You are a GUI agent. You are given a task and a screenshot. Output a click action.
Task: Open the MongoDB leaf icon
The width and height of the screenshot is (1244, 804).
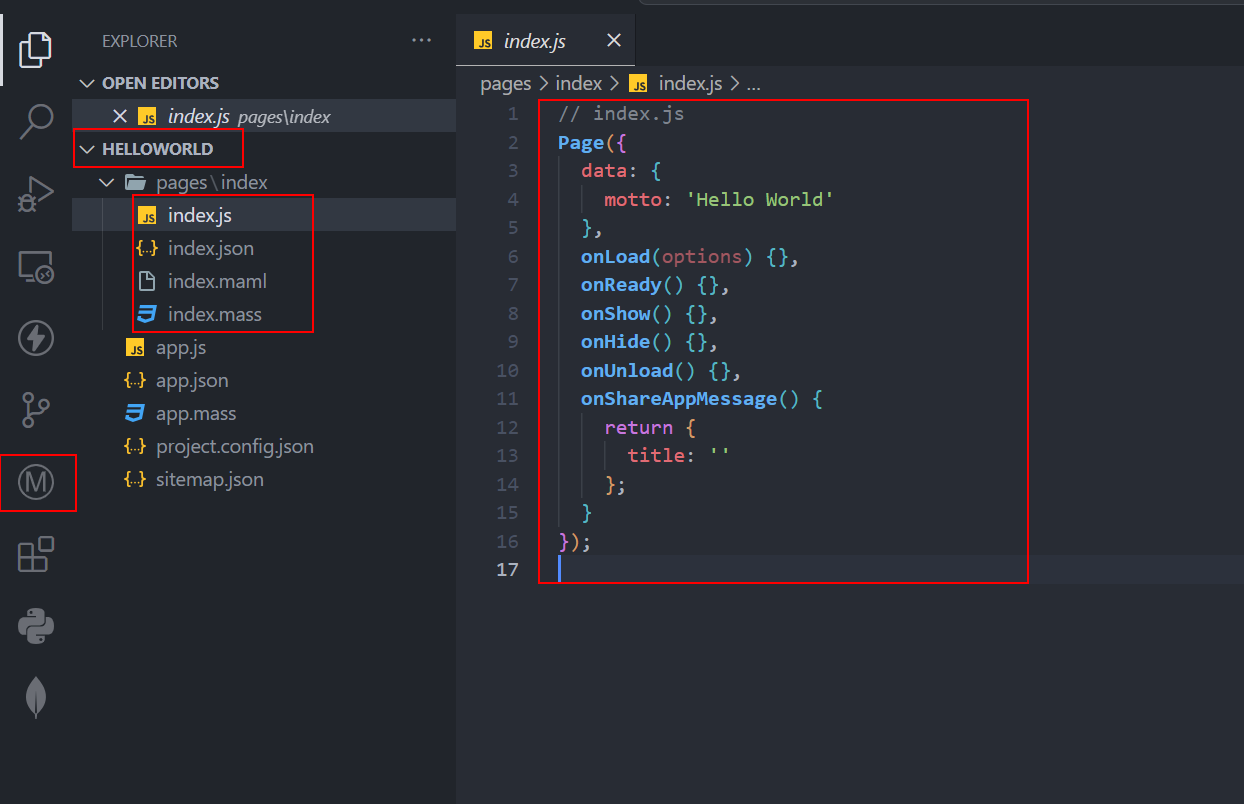click(36, 697)
